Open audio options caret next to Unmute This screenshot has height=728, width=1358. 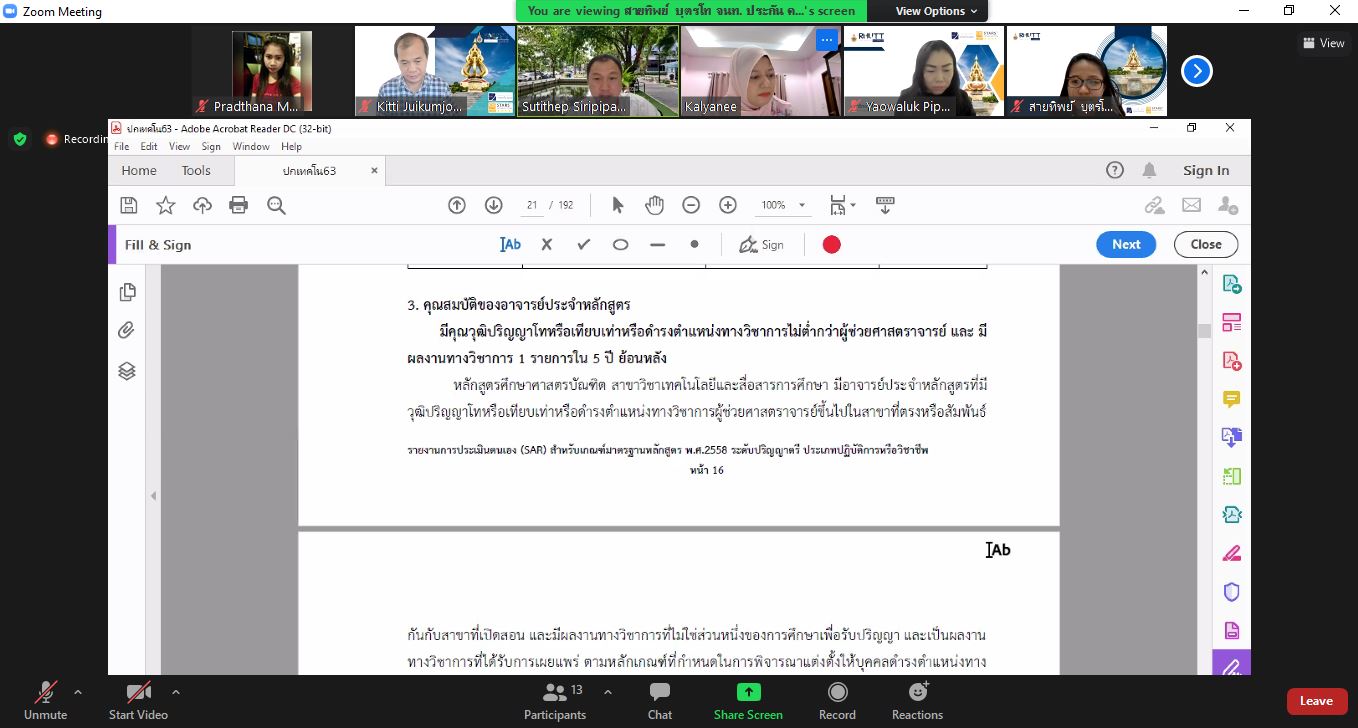[x=78, y=691]
